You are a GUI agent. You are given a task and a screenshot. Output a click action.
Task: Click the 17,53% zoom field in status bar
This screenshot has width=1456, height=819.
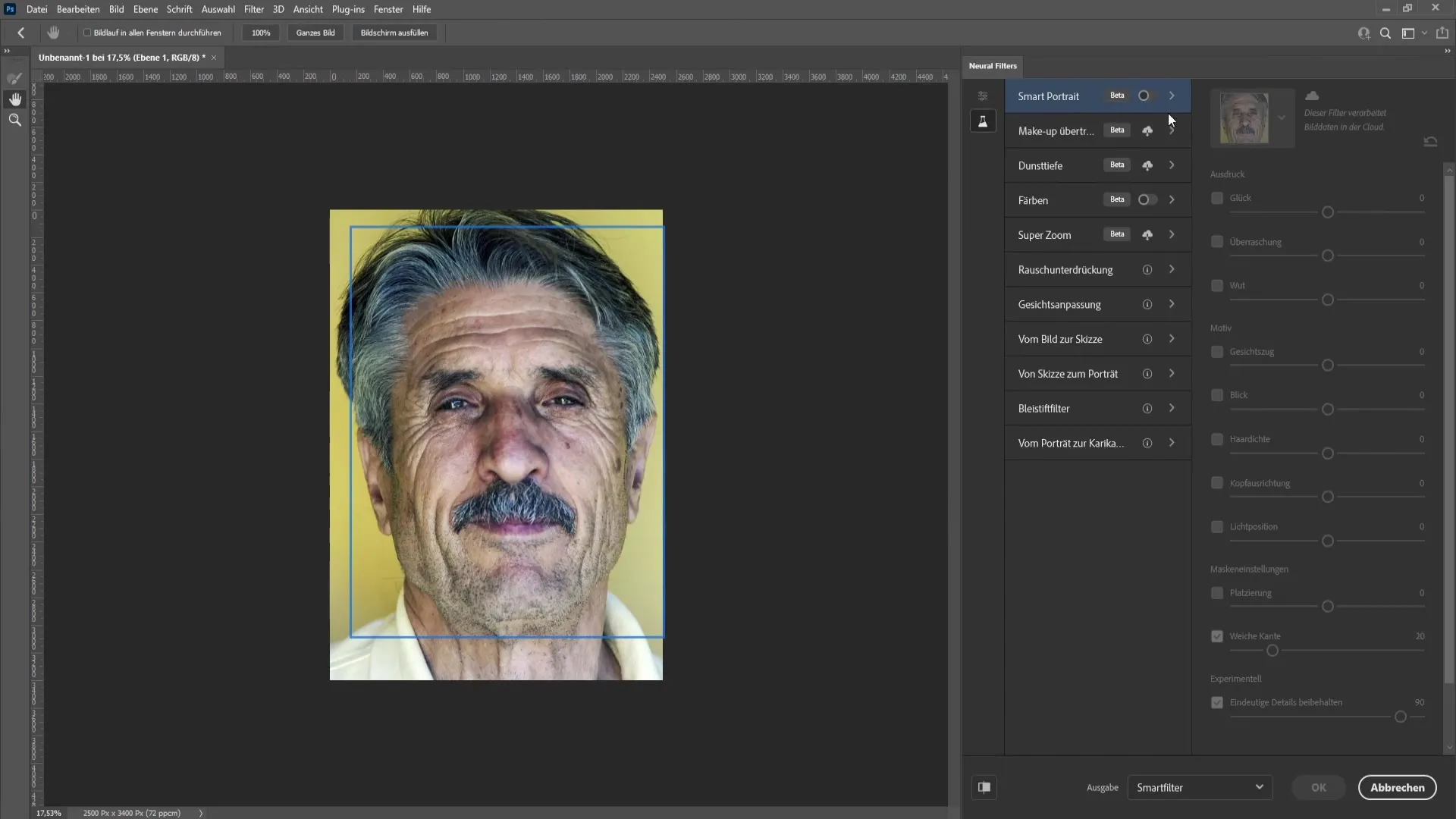pos(49,813)
